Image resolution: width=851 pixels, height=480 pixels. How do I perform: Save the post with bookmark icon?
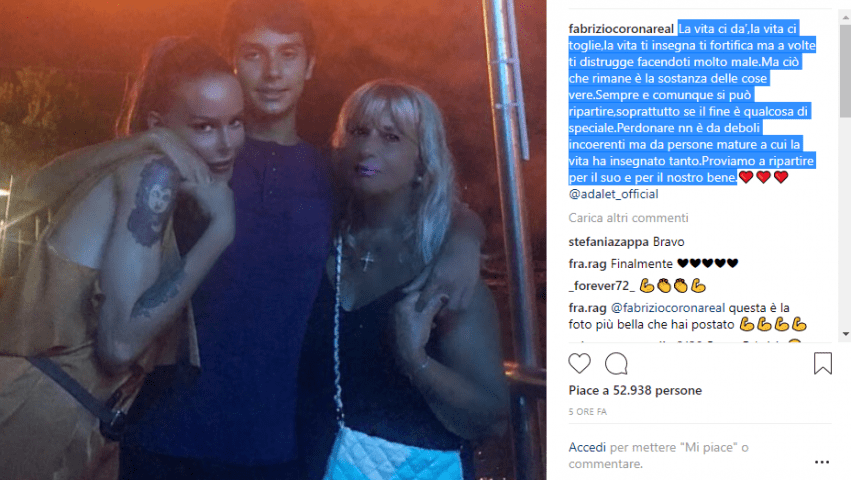click(823, 363)
